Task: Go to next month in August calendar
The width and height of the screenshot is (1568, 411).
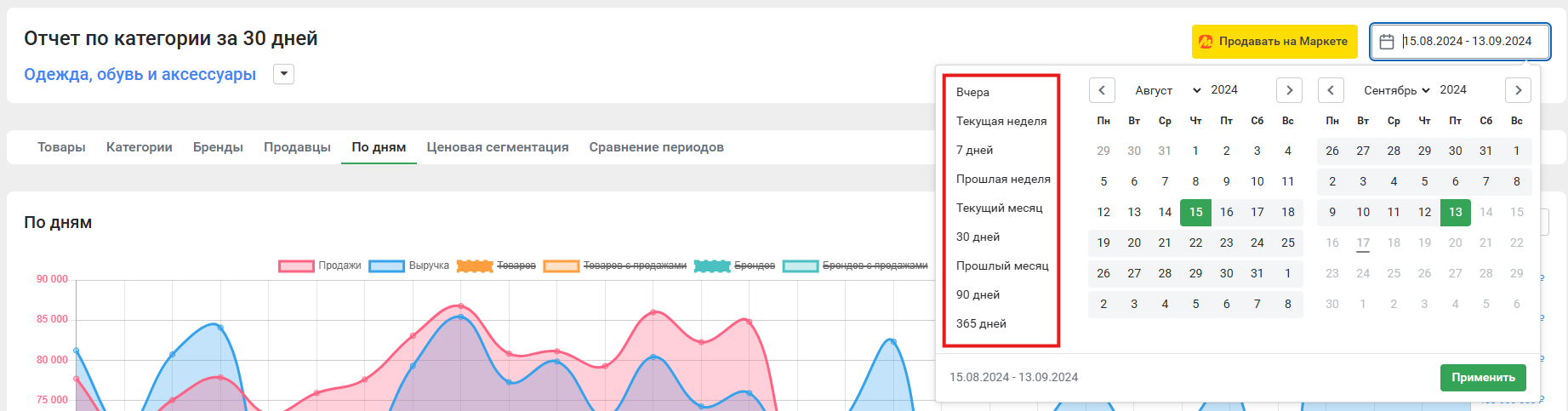Action: tap(1289, 90)
